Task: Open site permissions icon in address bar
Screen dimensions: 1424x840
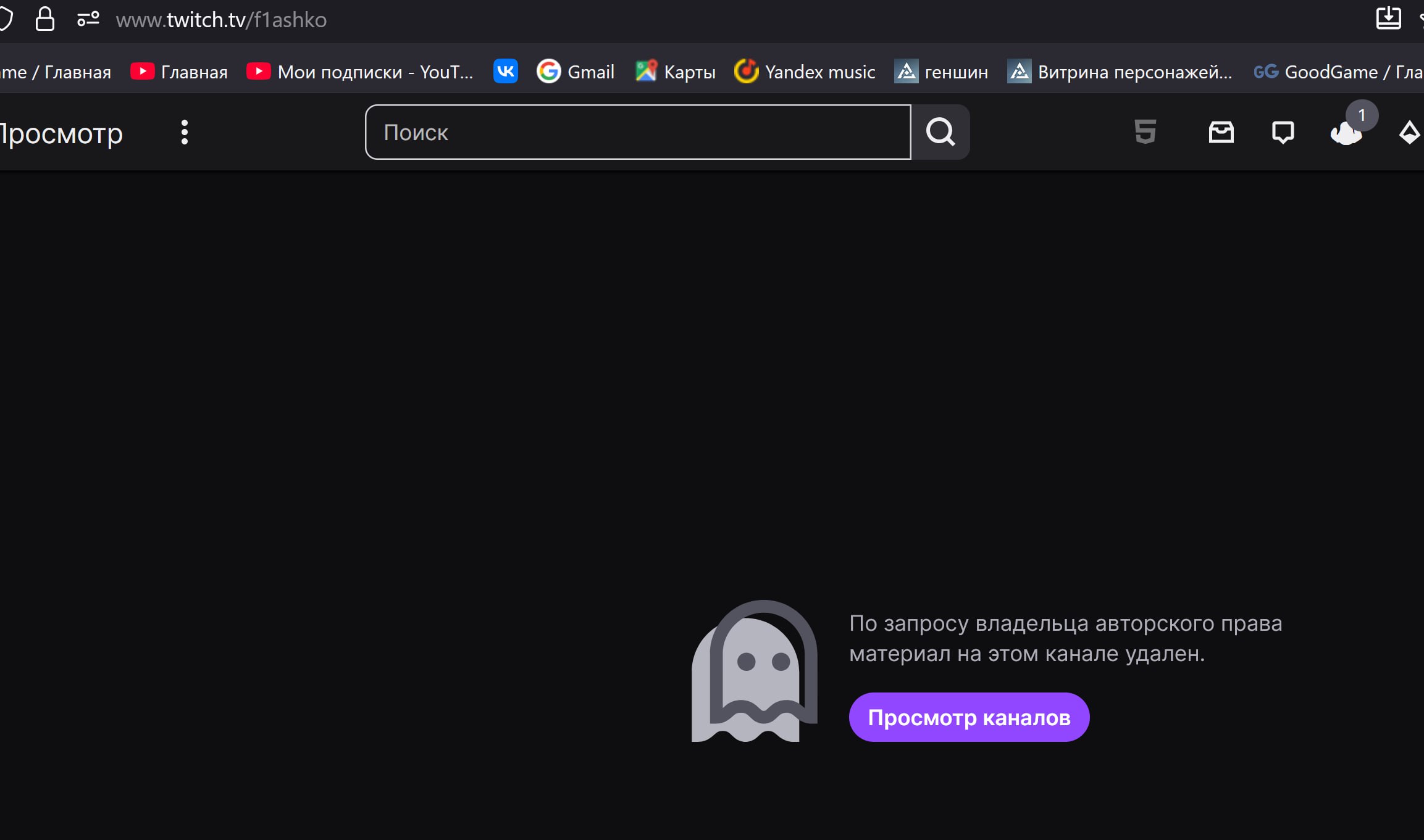Action: (88, 19)
